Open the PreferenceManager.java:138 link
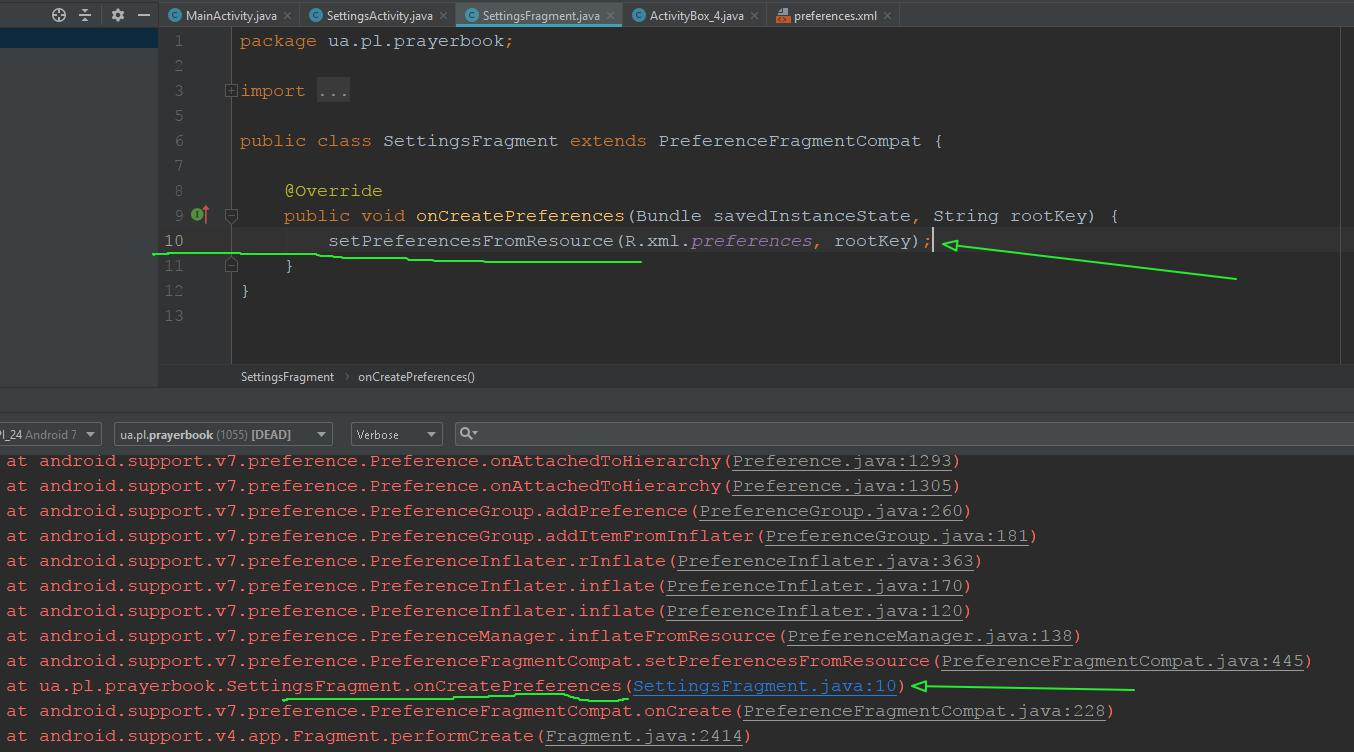Image resolution: width=1354 pixels, height=752 pixels. (930, 636)
